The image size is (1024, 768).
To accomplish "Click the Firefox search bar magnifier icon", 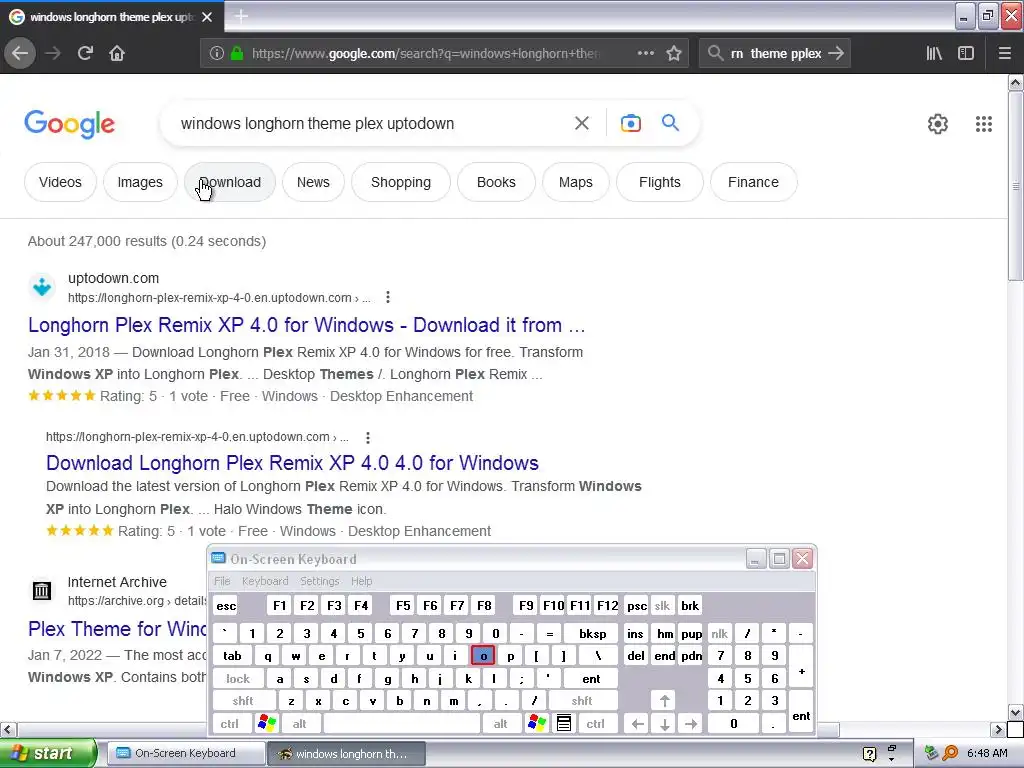I will click(x=716, y=54).
